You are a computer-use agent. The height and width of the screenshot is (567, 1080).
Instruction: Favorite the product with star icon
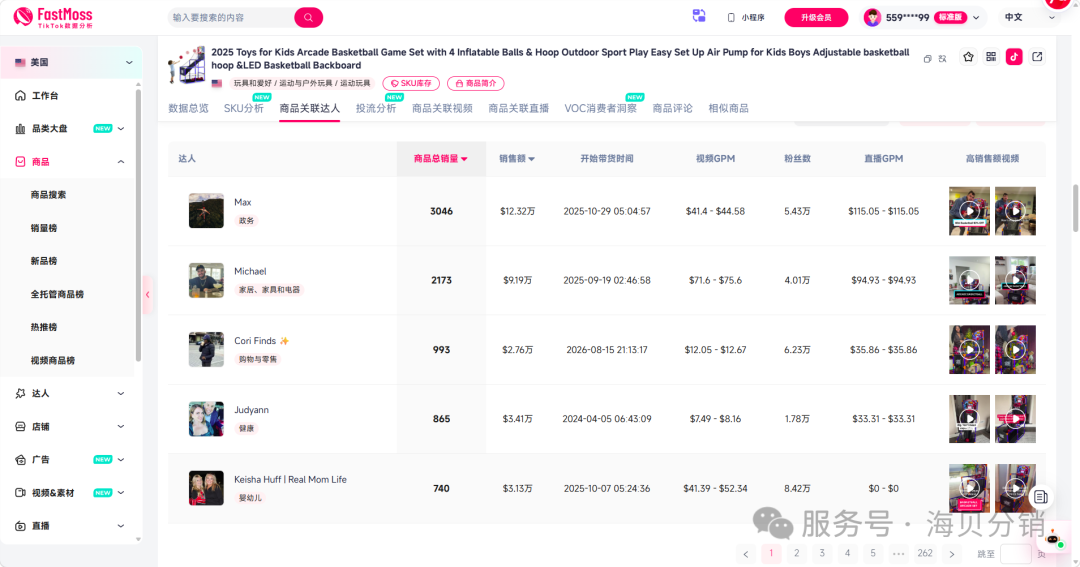pos(968,57)
